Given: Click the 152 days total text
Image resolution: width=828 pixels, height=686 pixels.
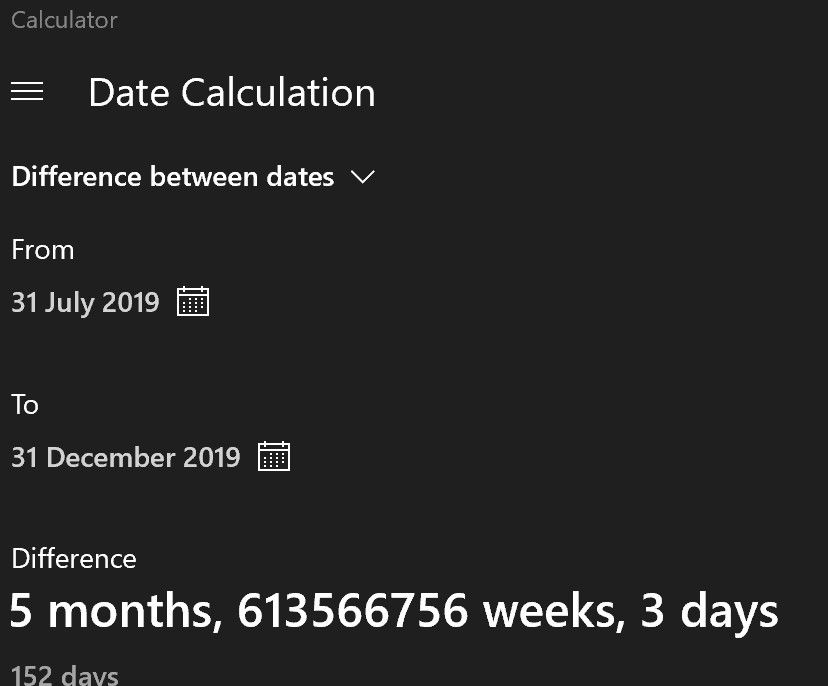Looking at the screenshot, I should click(x=65, y=675).
